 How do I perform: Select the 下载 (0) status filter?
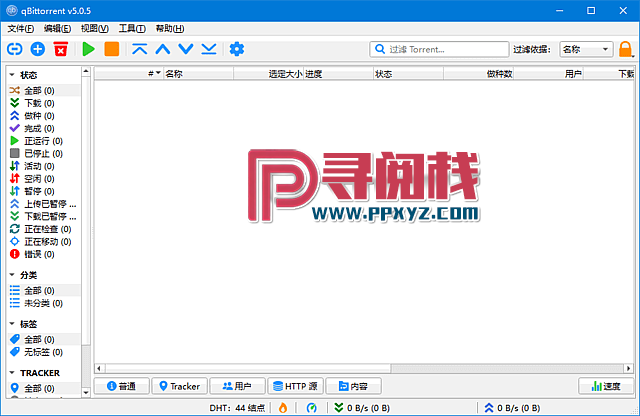coord(44,103)
